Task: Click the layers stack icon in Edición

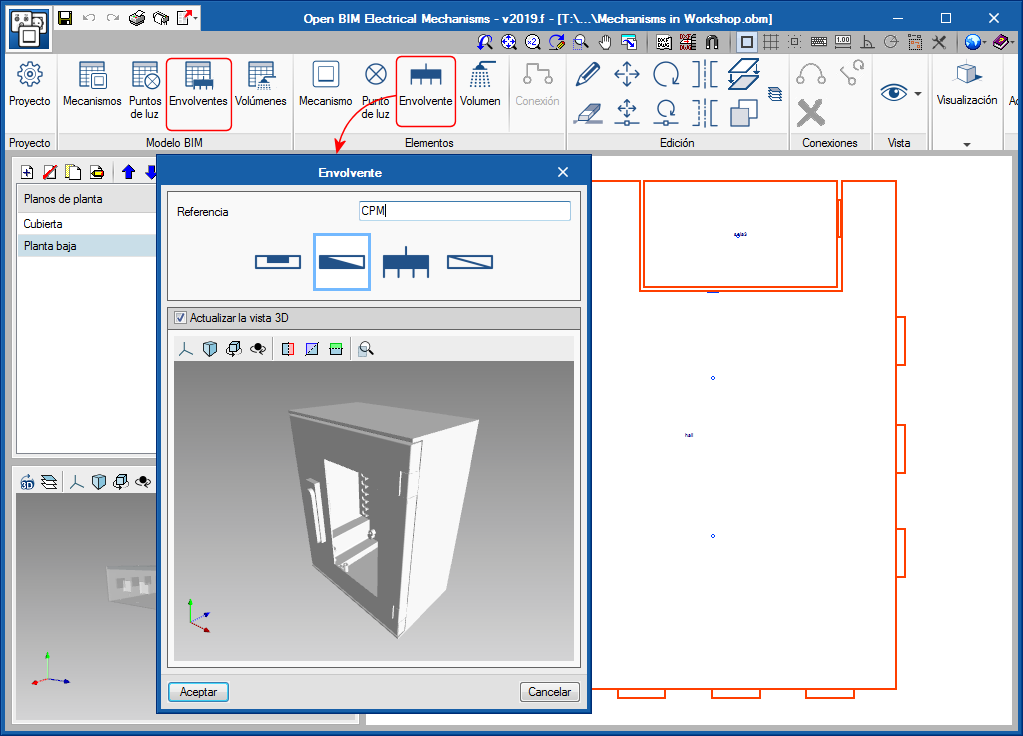Action: coord(774,94)
